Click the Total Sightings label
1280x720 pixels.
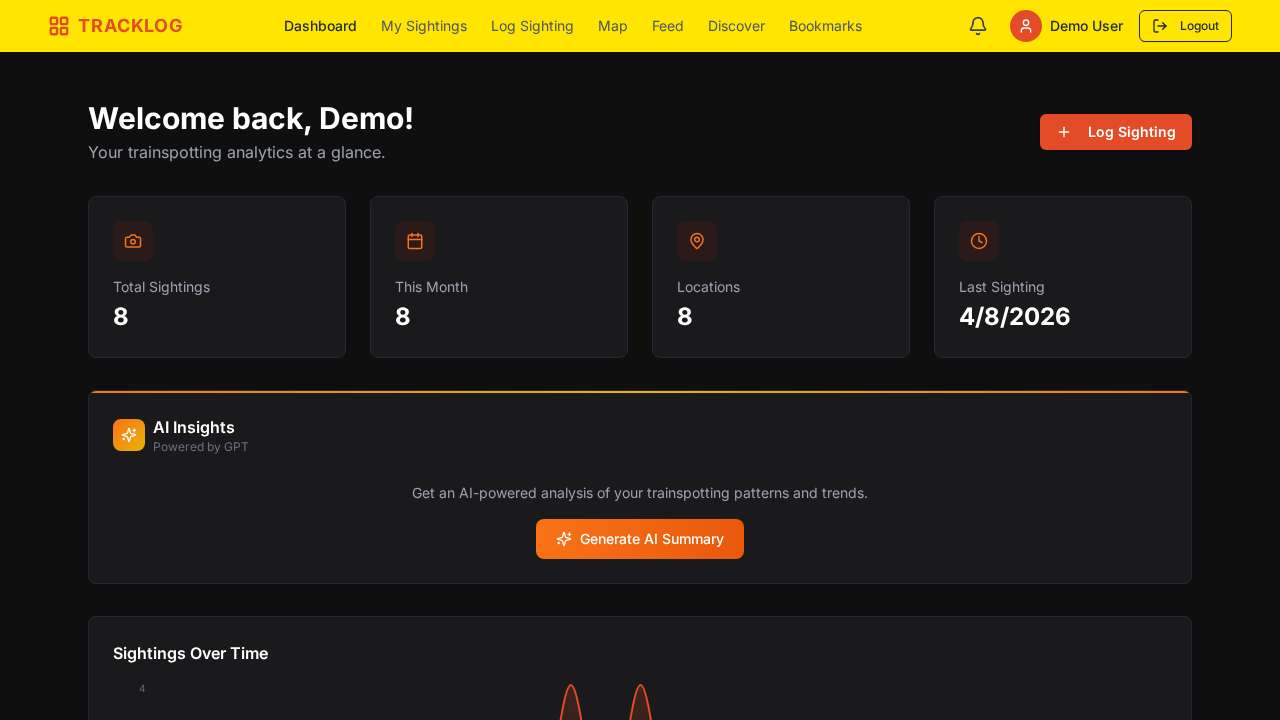161,287
